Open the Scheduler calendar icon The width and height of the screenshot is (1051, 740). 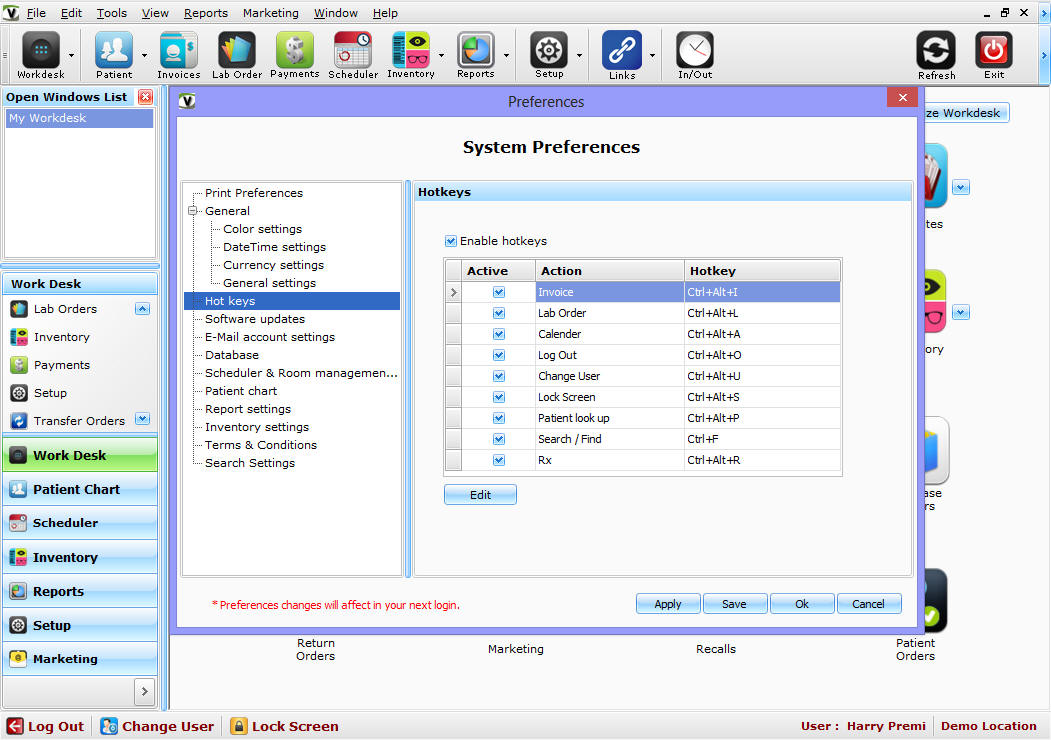353,50
